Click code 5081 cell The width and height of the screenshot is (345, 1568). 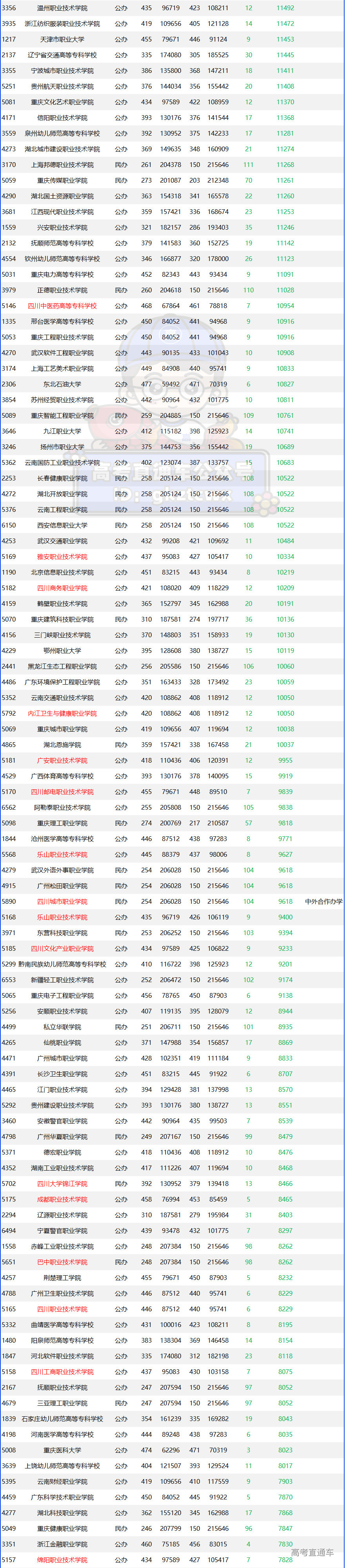coord(9,102)
